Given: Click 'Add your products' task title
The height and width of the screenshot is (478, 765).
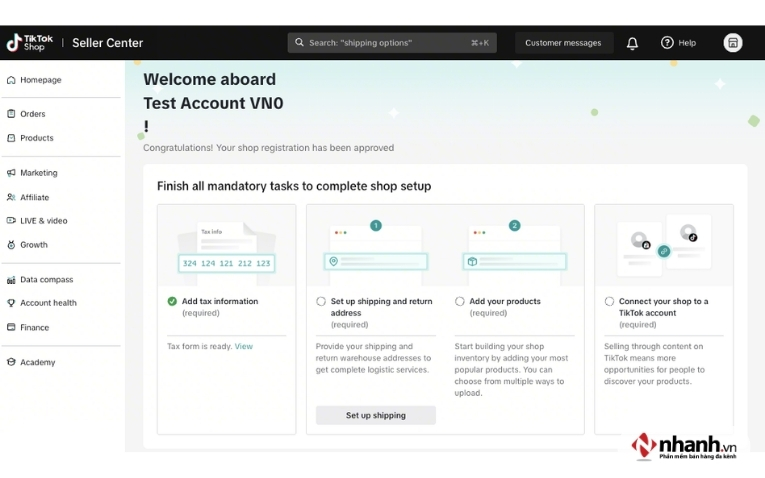Looking at the screenshot, I should tap(505, 301).
